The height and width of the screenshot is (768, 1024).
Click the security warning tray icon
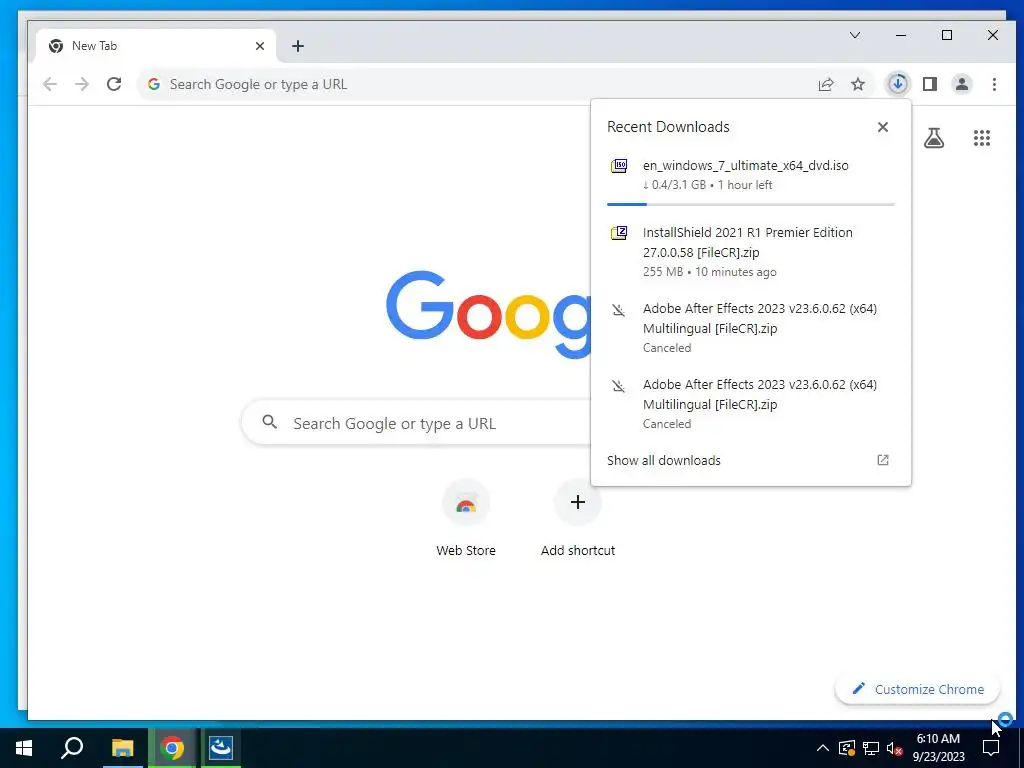[847, 748]
